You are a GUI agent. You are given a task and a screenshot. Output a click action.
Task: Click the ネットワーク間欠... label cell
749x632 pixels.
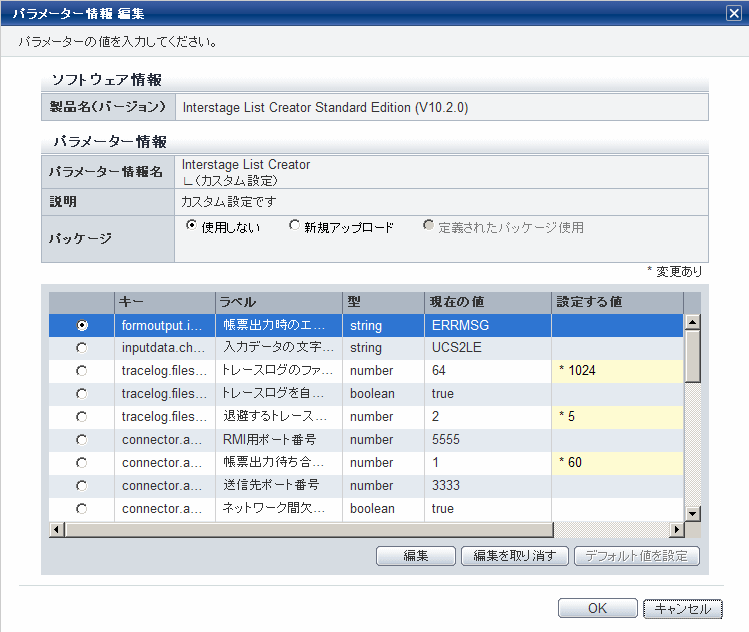(x=279, y=508)
